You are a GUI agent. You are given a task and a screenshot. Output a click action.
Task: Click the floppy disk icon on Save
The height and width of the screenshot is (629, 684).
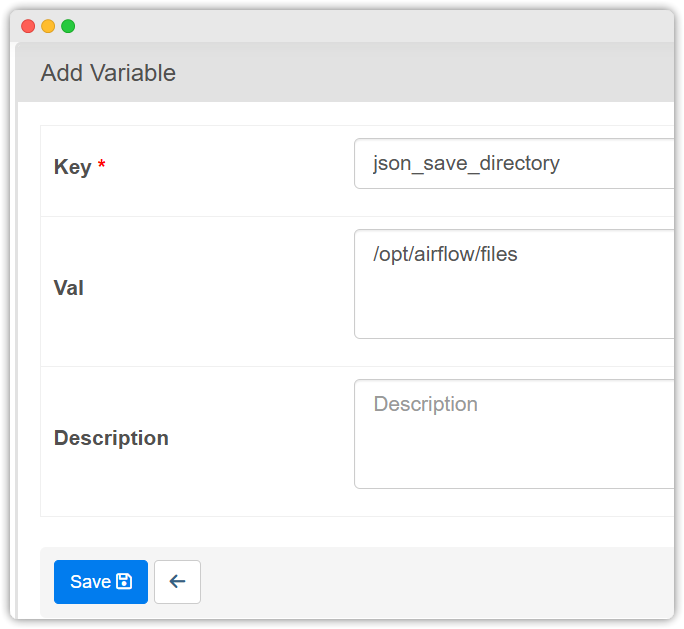[x=125, y=582]
